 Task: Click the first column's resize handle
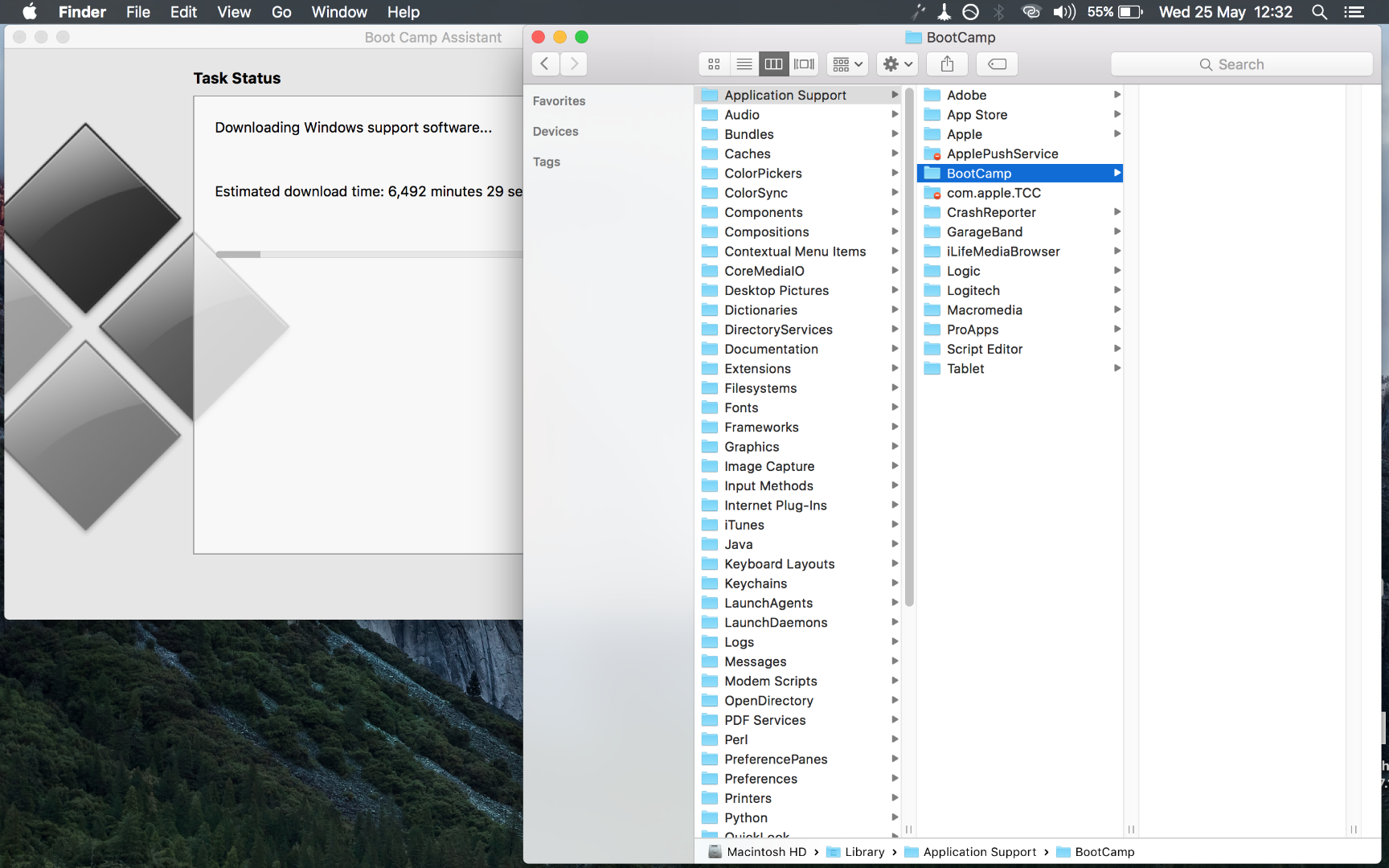909,829
